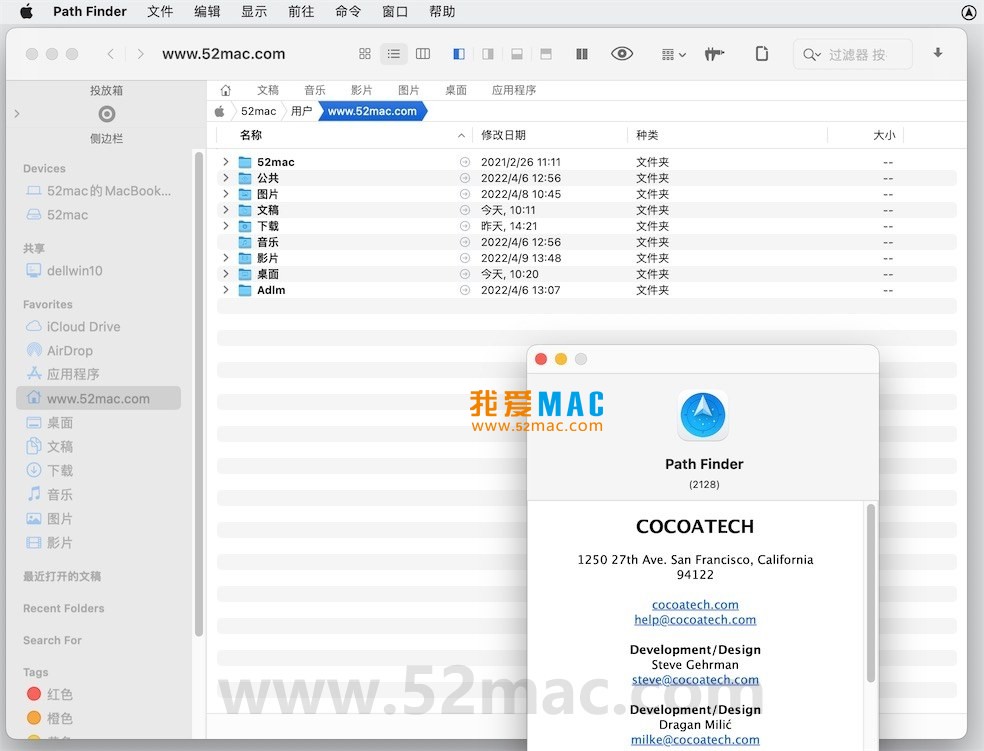The height and width of the screenshot is (751, 984).
Task: Select the orange 橙色 tag
Action: pyautogui.click(x=50, y=718)
